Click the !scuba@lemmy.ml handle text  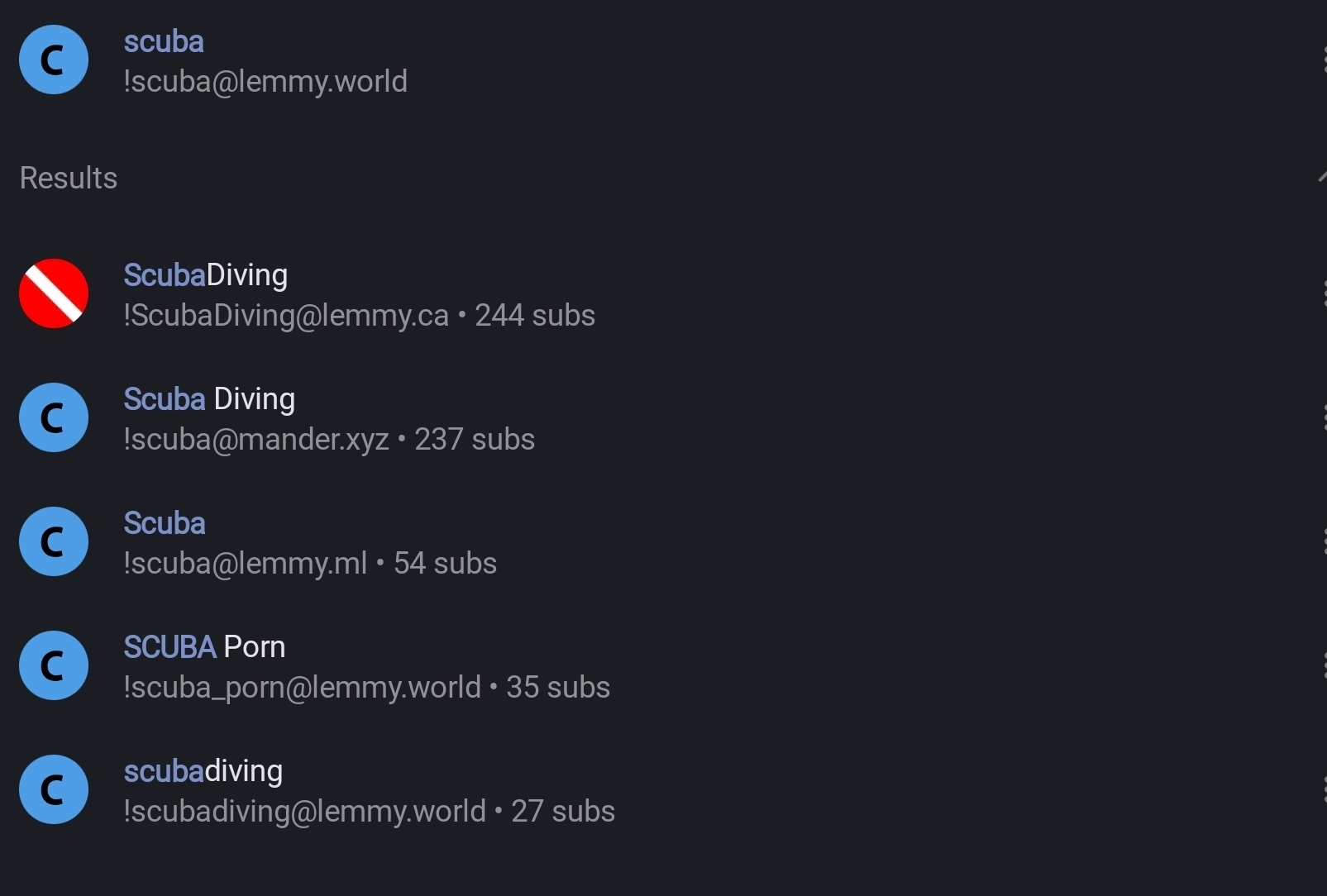coord(246,563)
